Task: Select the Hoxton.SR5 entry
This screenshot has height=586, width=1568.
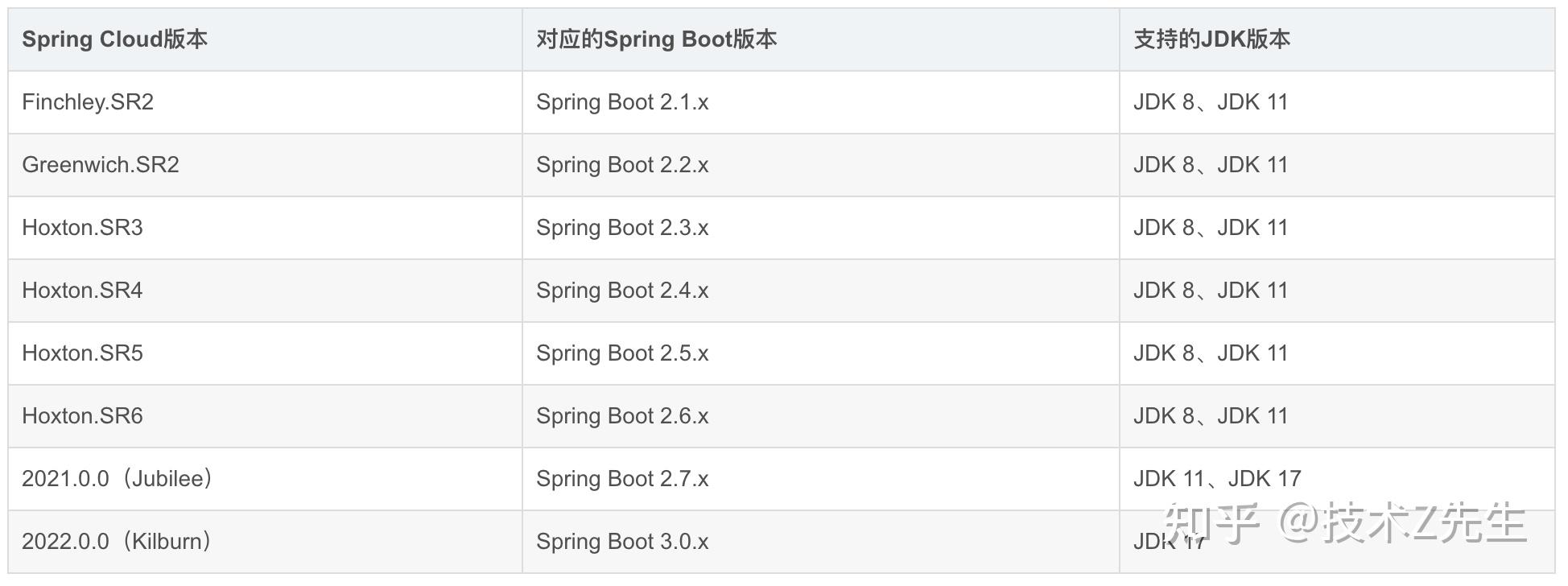Action: (82, 353)
